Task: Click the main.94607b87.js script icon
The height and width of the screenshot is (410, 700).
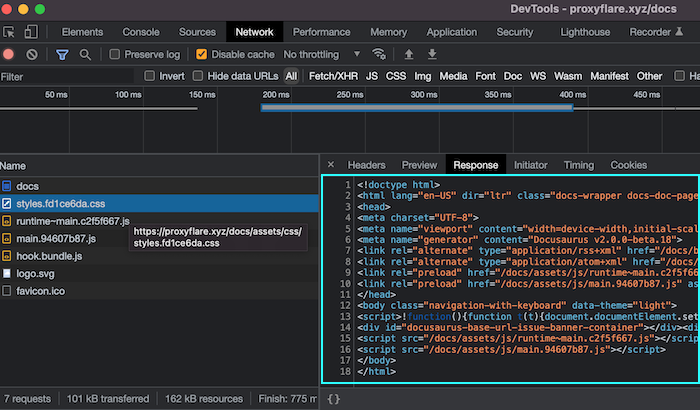Action: pyautogui.click(x=7, y=238)
